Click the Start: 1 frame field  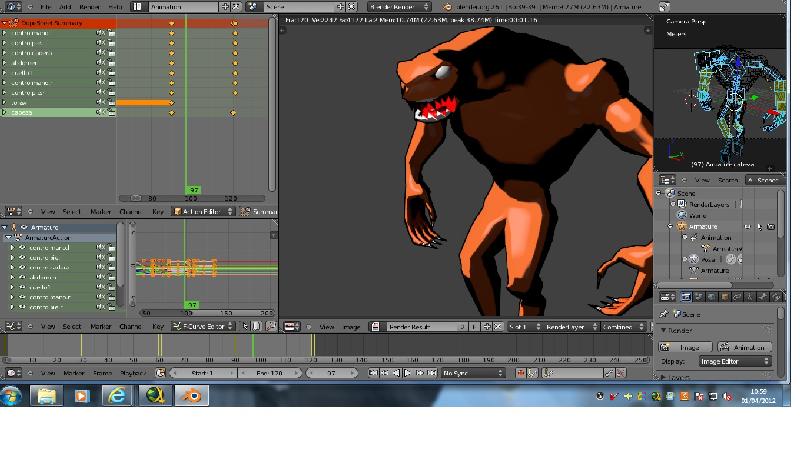pyautogui.click(x=202, y=373)
